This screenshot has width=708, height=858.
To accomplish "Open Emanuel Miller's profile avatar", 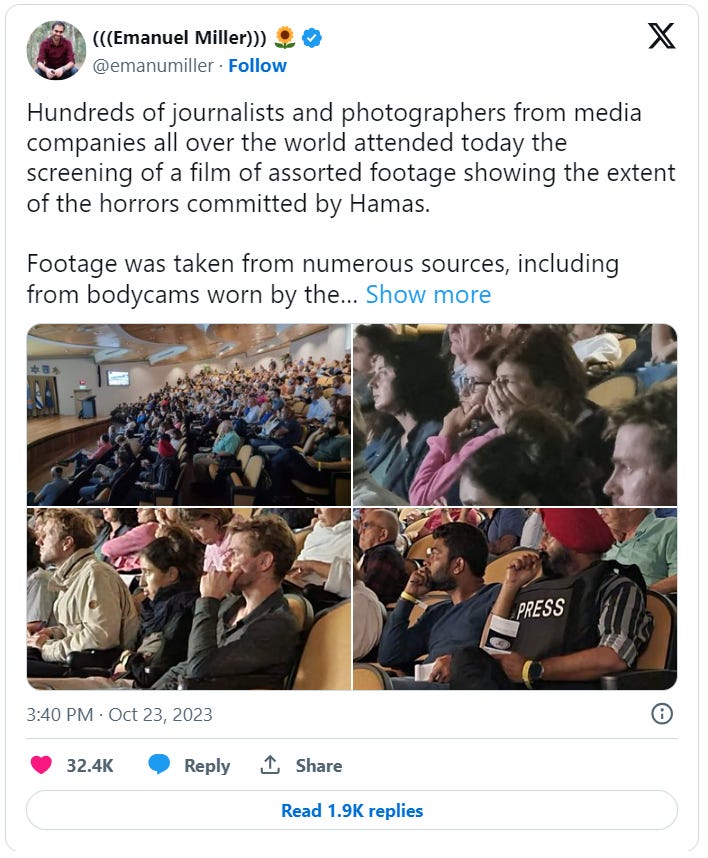I will [x=56, y=50].
